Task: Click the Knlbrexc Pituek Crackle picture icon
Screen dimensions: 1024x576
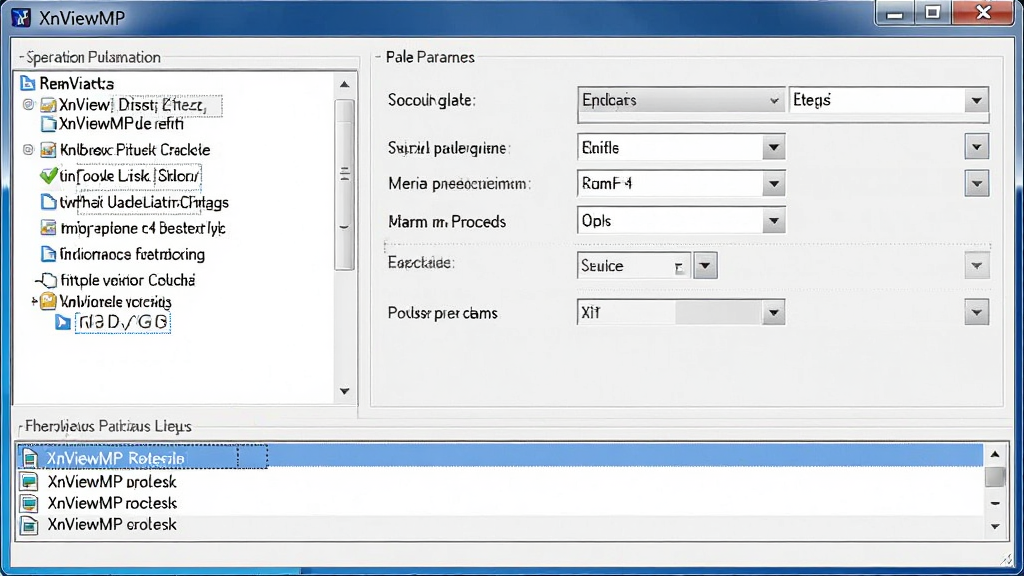Action: (48, 150)
